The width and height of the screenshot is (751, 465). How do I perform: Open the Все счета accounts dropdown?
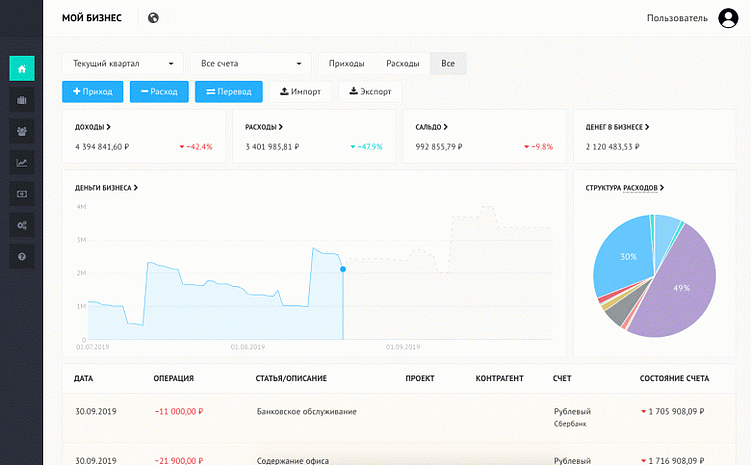click(x=250, y=63)
